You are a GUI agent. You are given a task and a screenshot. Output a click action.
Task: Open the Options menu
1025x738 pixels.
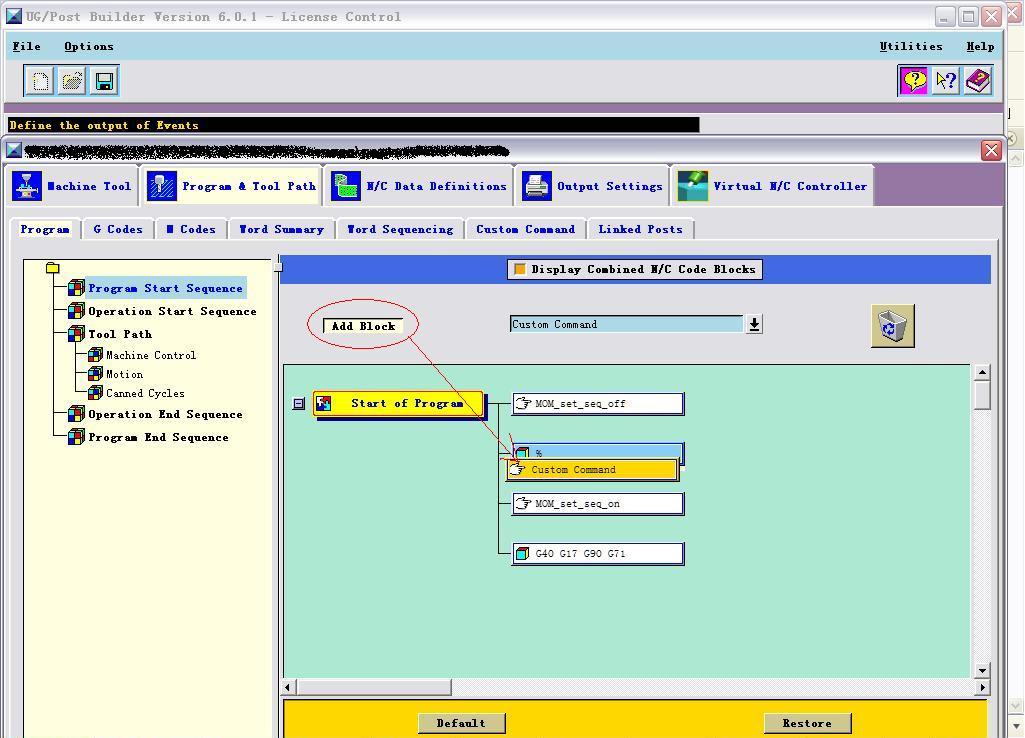click(89, 46)
